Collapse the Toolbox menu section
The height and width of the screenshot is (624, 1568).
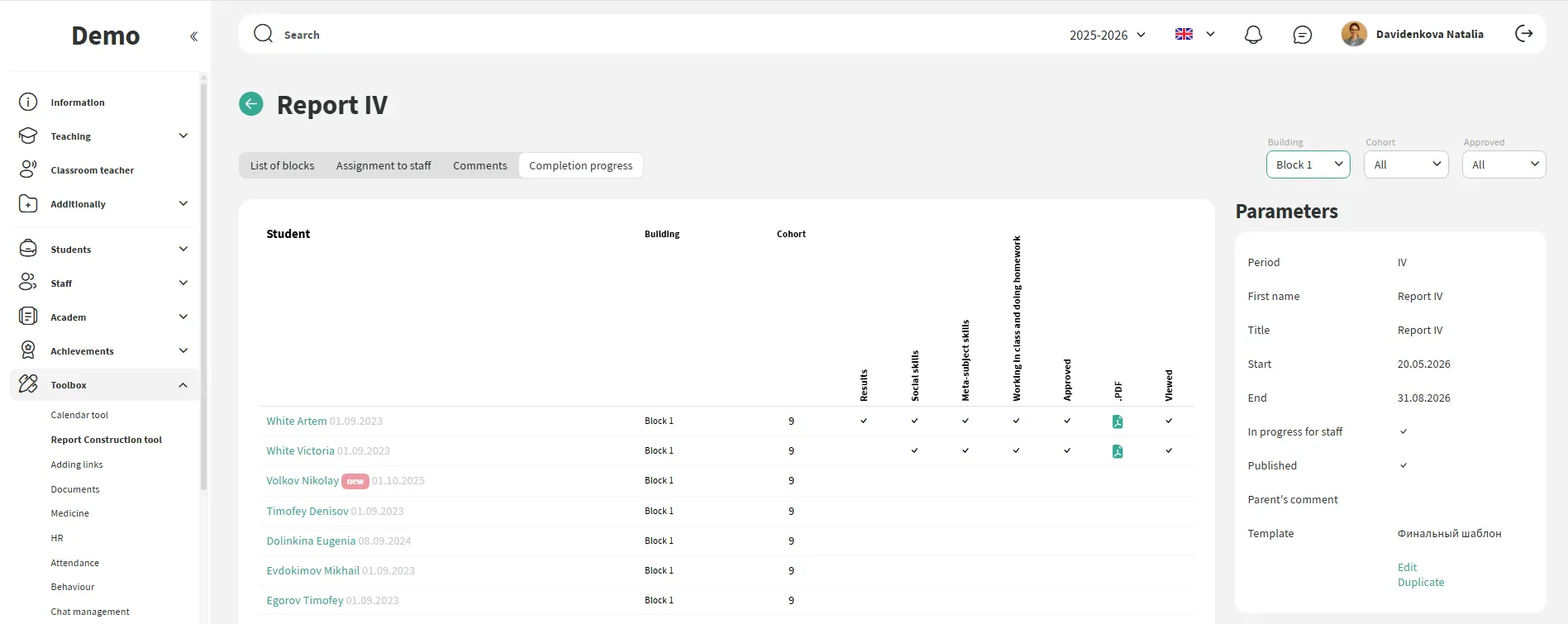coord(183,385)
